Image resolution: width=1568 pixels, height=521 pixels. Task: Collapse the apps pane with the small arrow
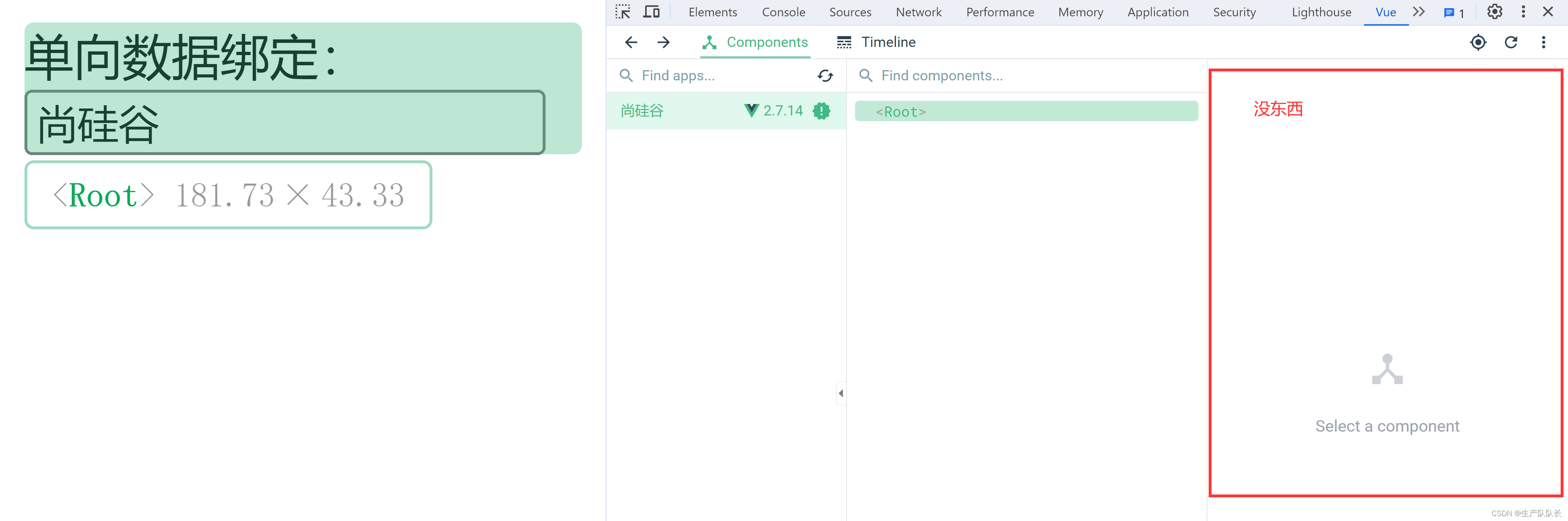point(841,393)
